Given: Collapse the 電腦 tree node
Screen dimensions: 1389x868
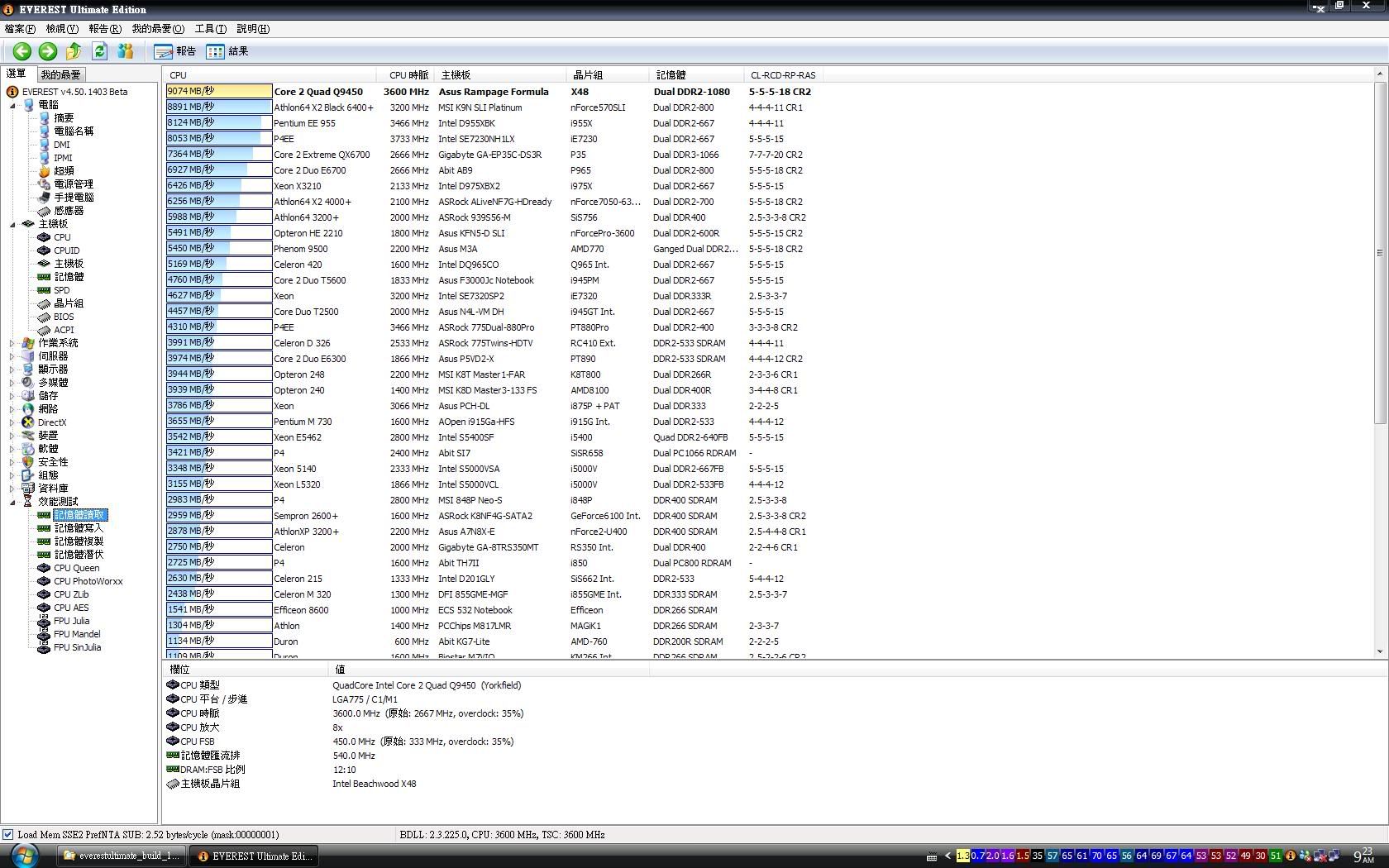Looking at the screenshot, I should coord(12,105).
